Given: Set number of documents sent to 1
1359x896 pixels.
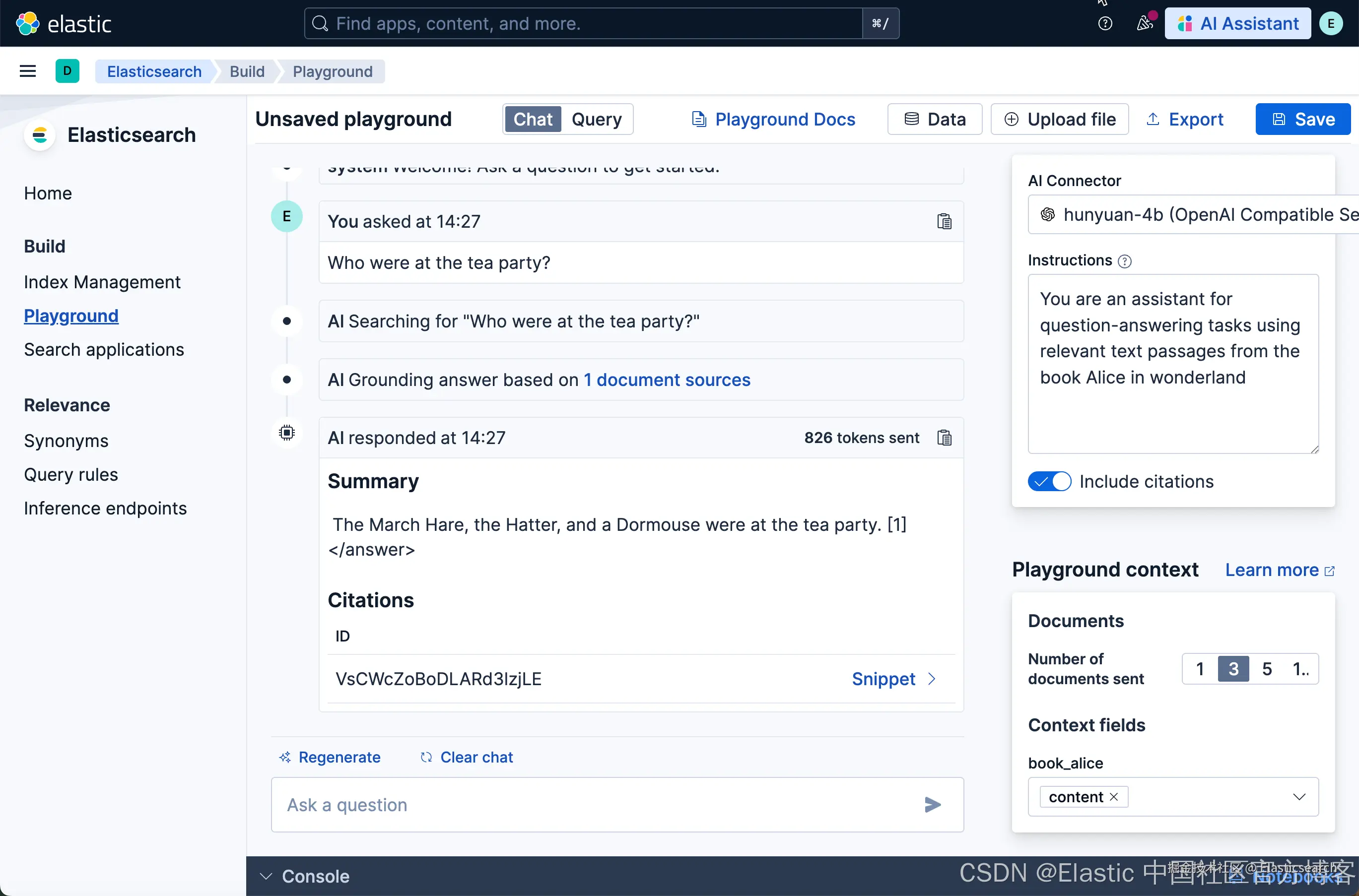Looking at the screenshot, I should [1200, 669].
